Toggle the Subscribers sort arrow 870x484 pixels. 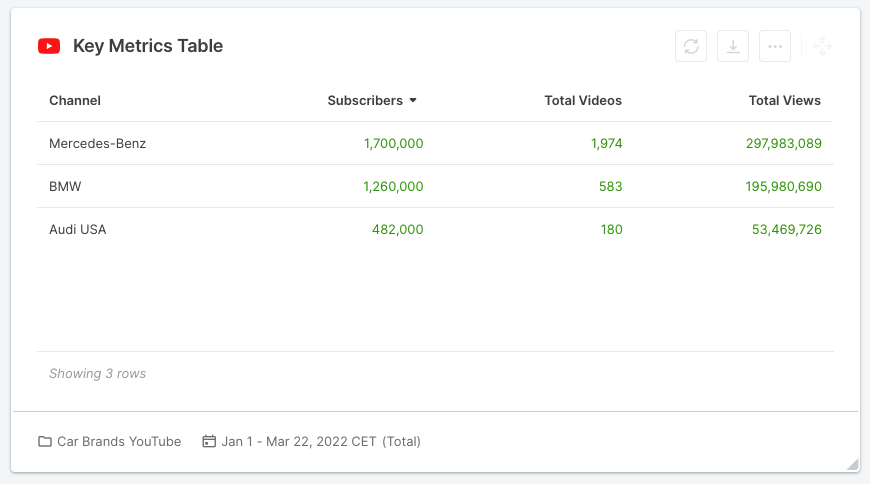(x=413, y=100)
